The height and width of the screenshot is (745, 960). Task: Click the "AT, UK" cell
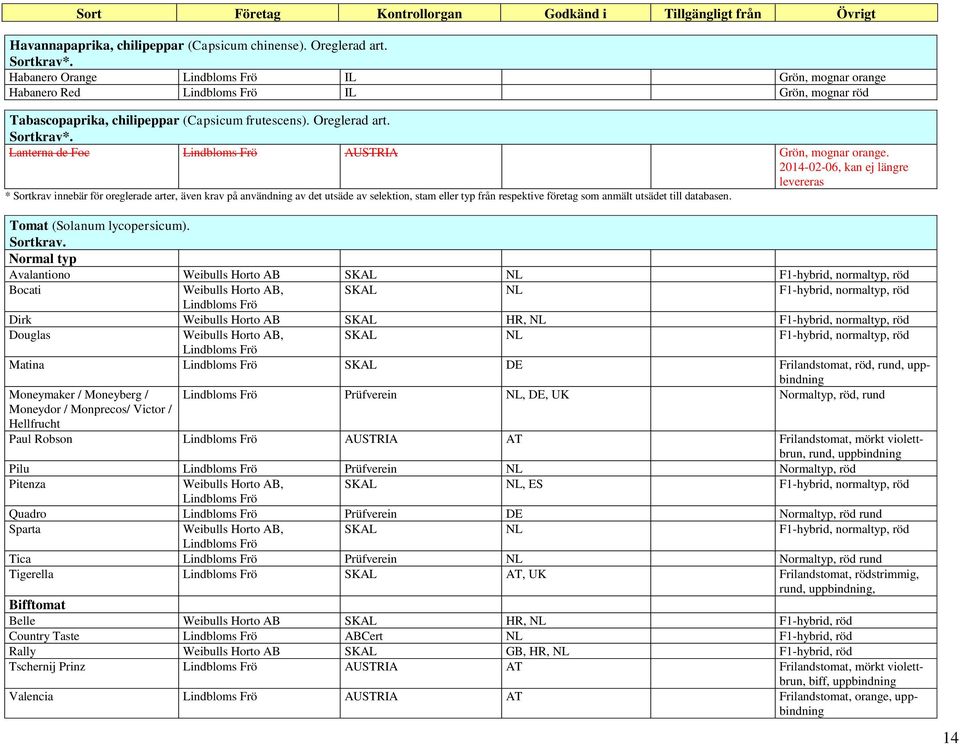click(x=526, y=574)
